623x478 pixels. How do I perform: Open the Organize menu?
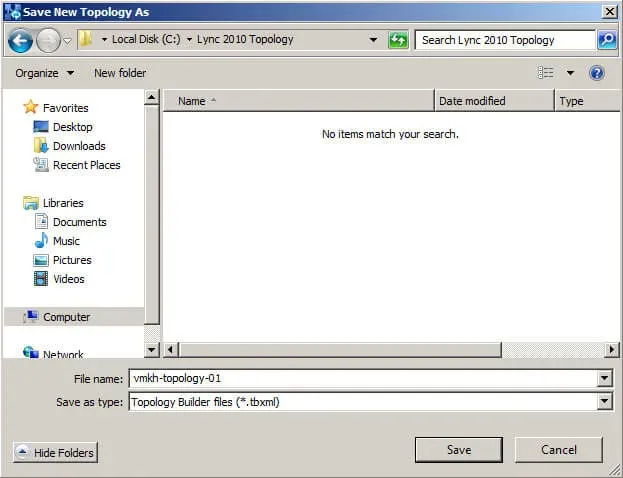pyautogui.click(x=44, y=73)
